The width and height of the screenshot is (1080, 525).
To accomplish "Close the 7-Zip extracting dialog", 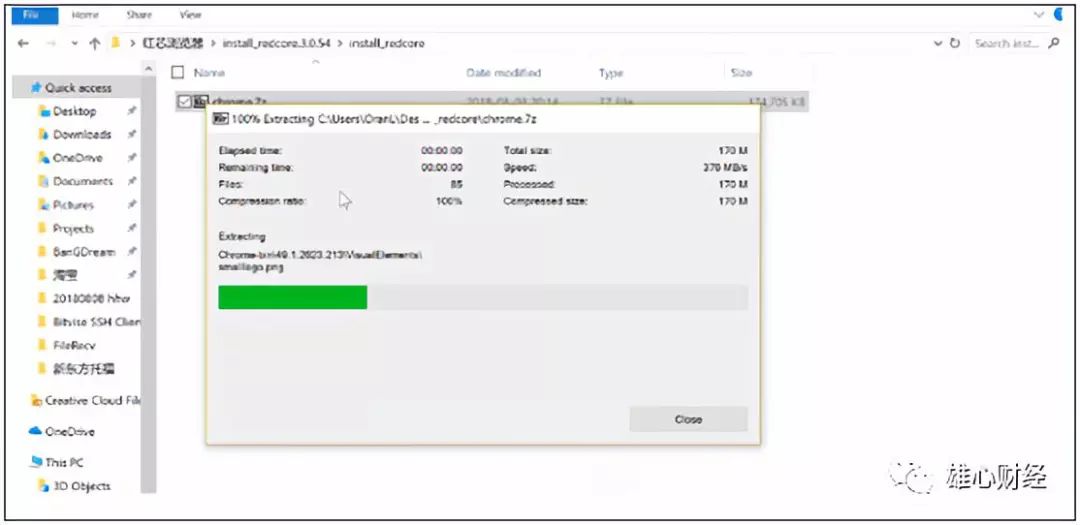I will coord(688,419).
